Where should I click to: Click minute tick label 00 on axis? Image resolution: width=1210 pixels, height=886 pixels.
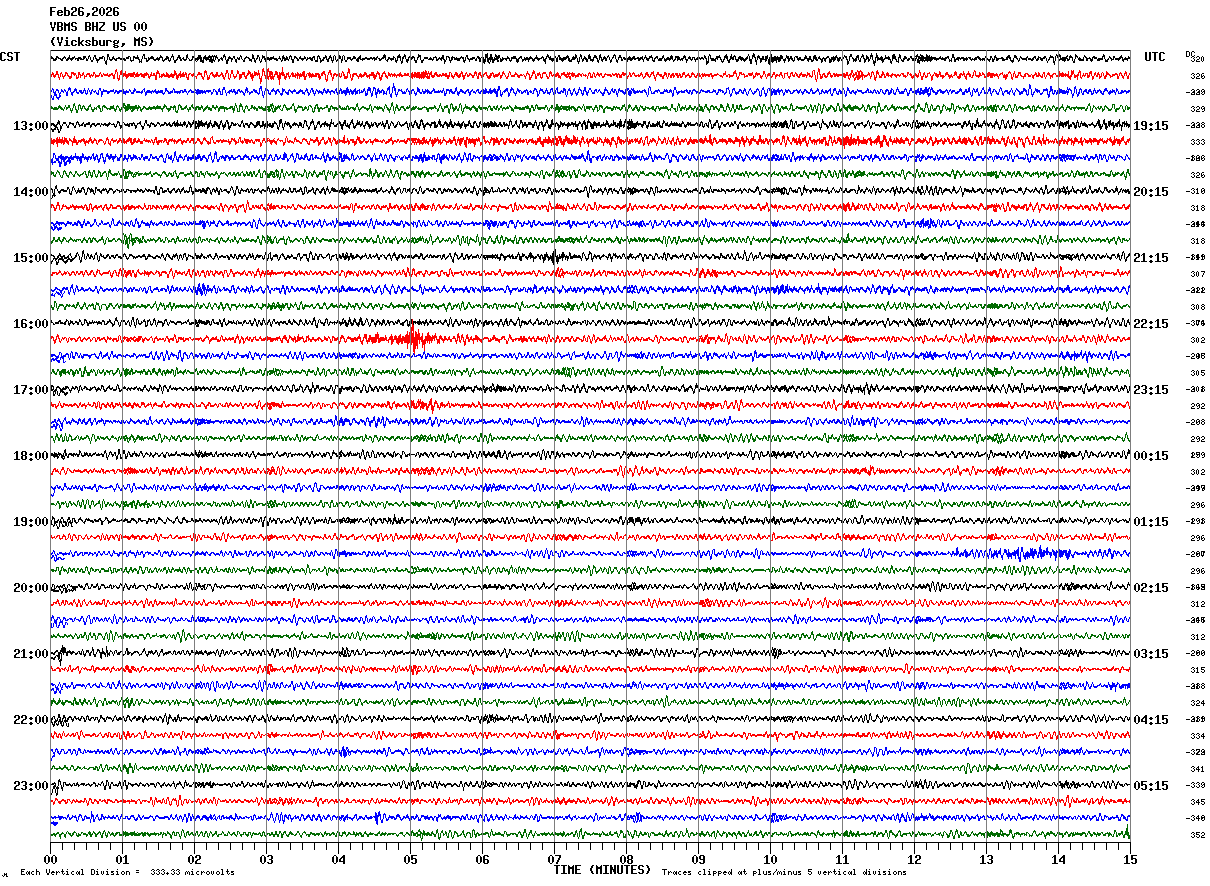point(50,859)
